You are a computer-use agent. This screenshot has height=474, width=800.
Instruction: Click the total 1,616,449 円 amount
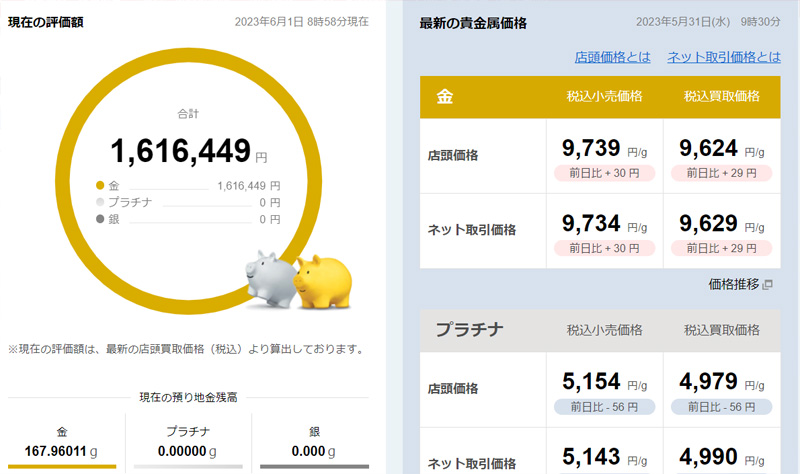(x=188, y=152)
